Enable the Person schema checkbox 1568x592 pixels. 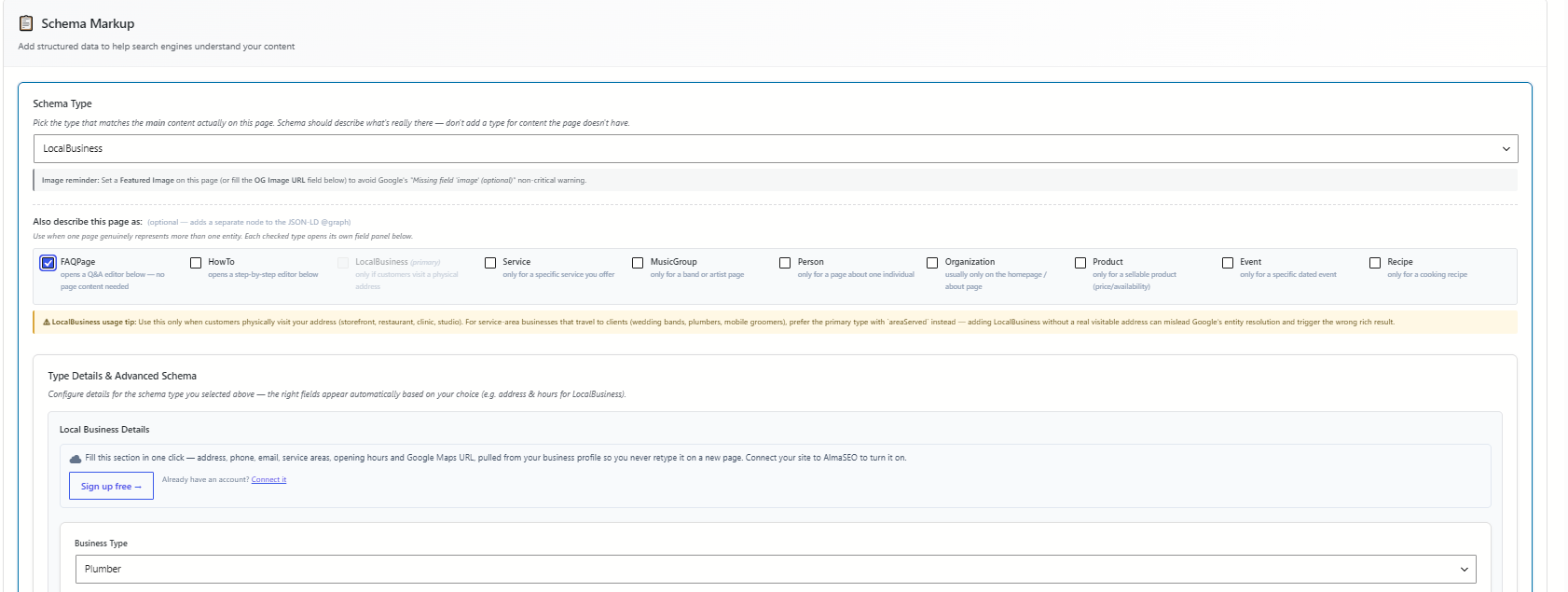point(786,263)
